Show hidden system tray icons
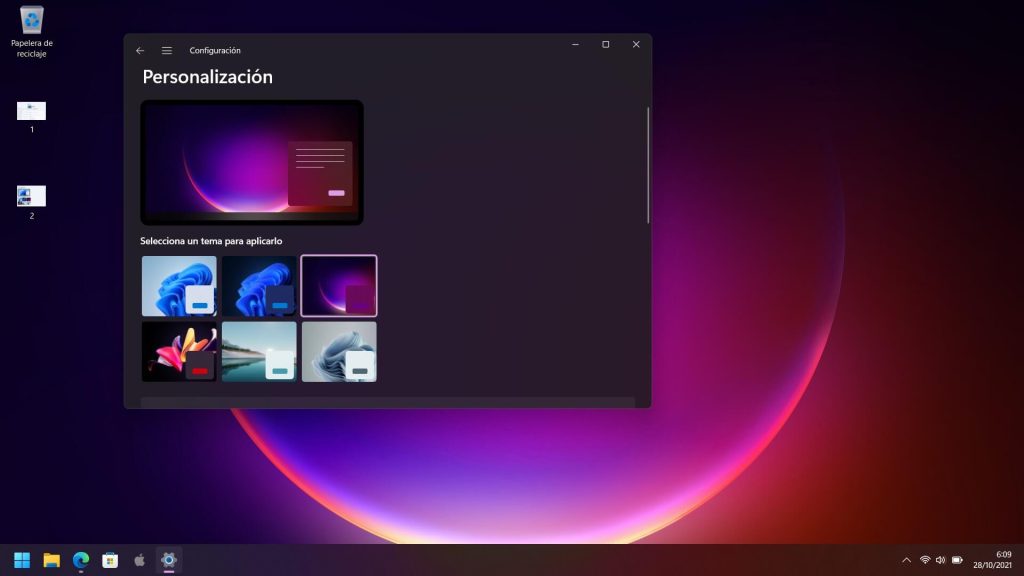The height and width of the screenshot is (576, 1024). tap(906, 560)
